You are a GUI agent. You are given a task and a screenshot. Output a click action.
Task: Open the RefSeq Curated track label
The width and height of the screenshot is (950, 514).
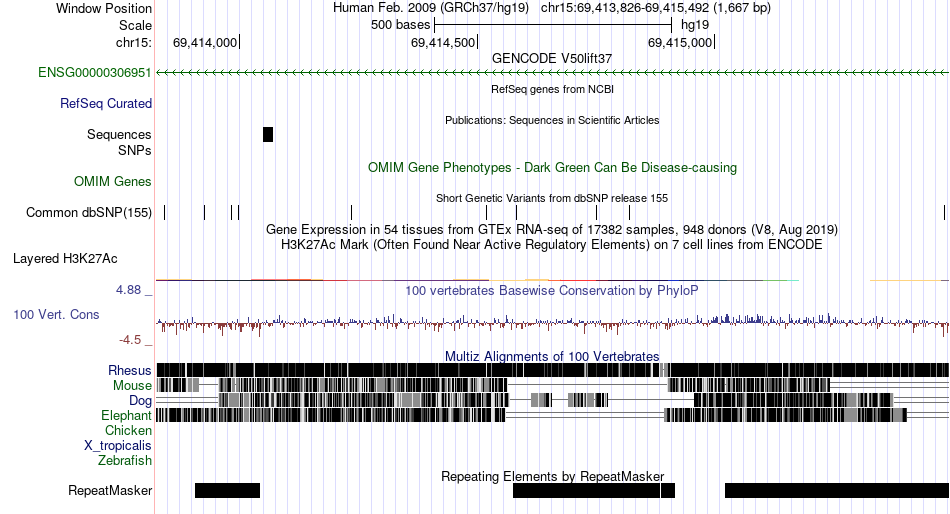(x=106, y=104)
